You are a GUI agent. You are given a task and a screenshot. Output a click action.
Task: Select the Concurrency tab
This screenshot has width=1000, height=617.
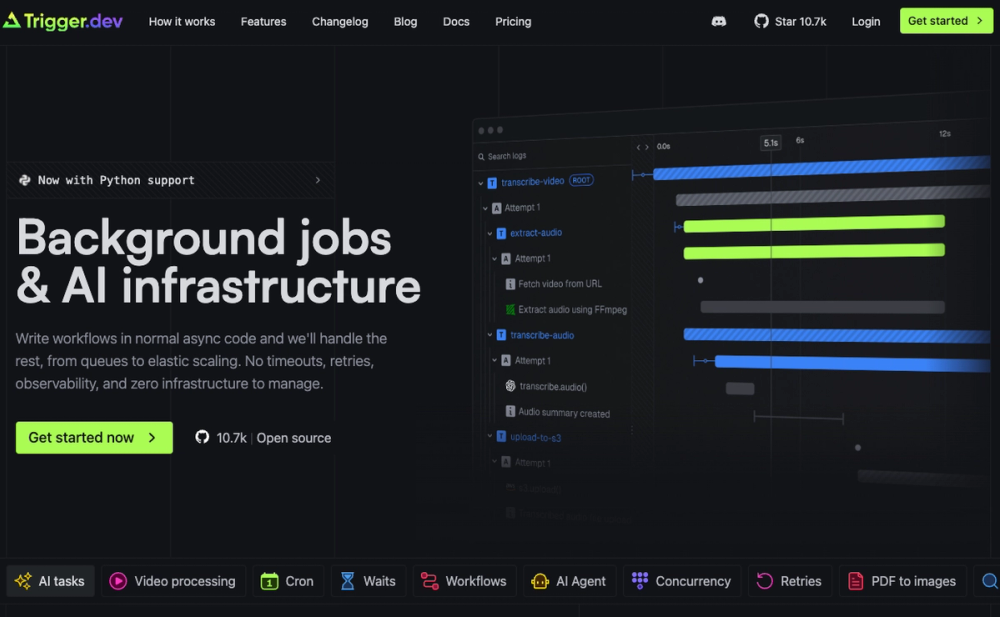[x=682, y=581]
